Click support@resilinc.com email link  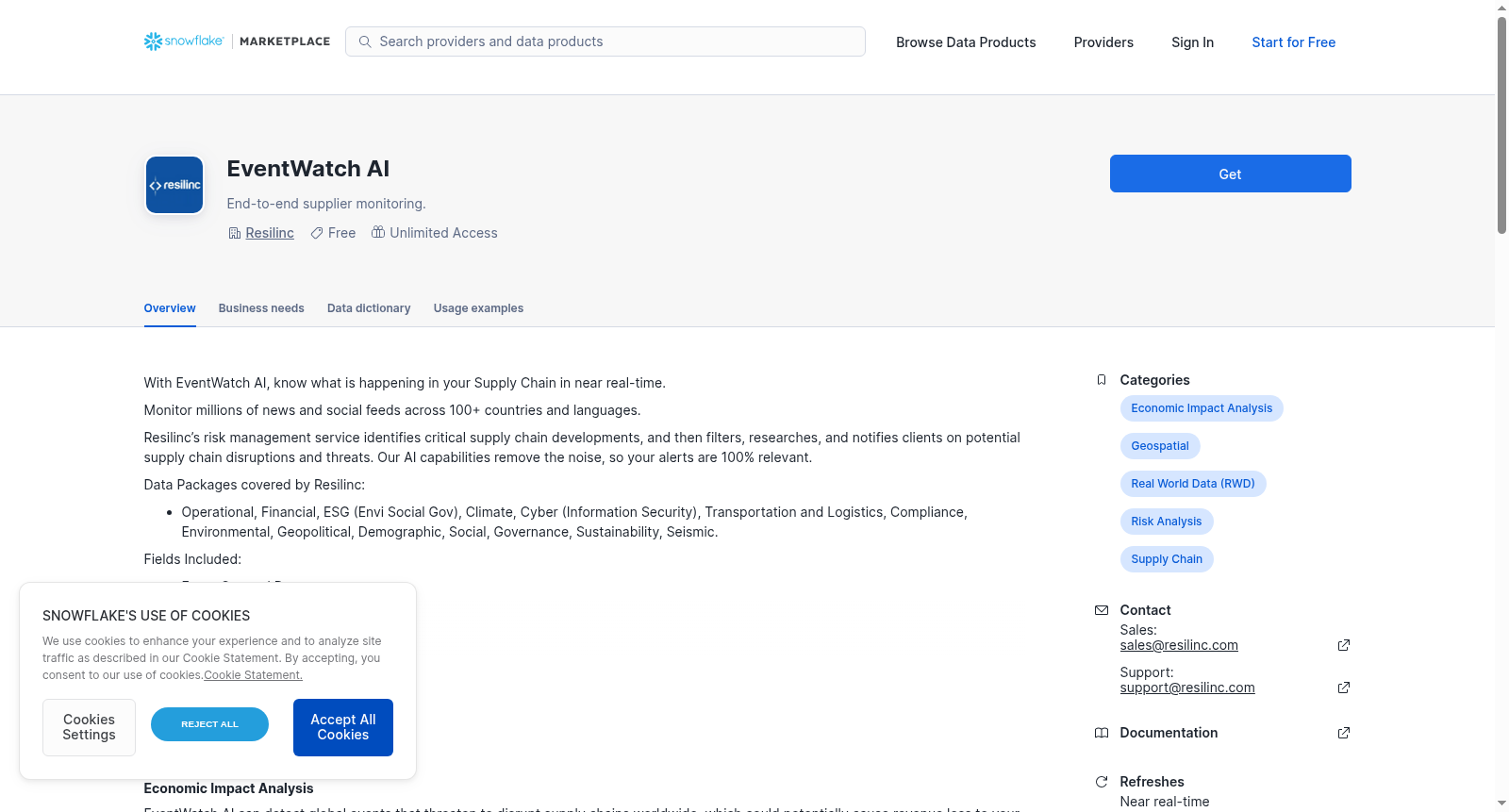pos(1187,688)
